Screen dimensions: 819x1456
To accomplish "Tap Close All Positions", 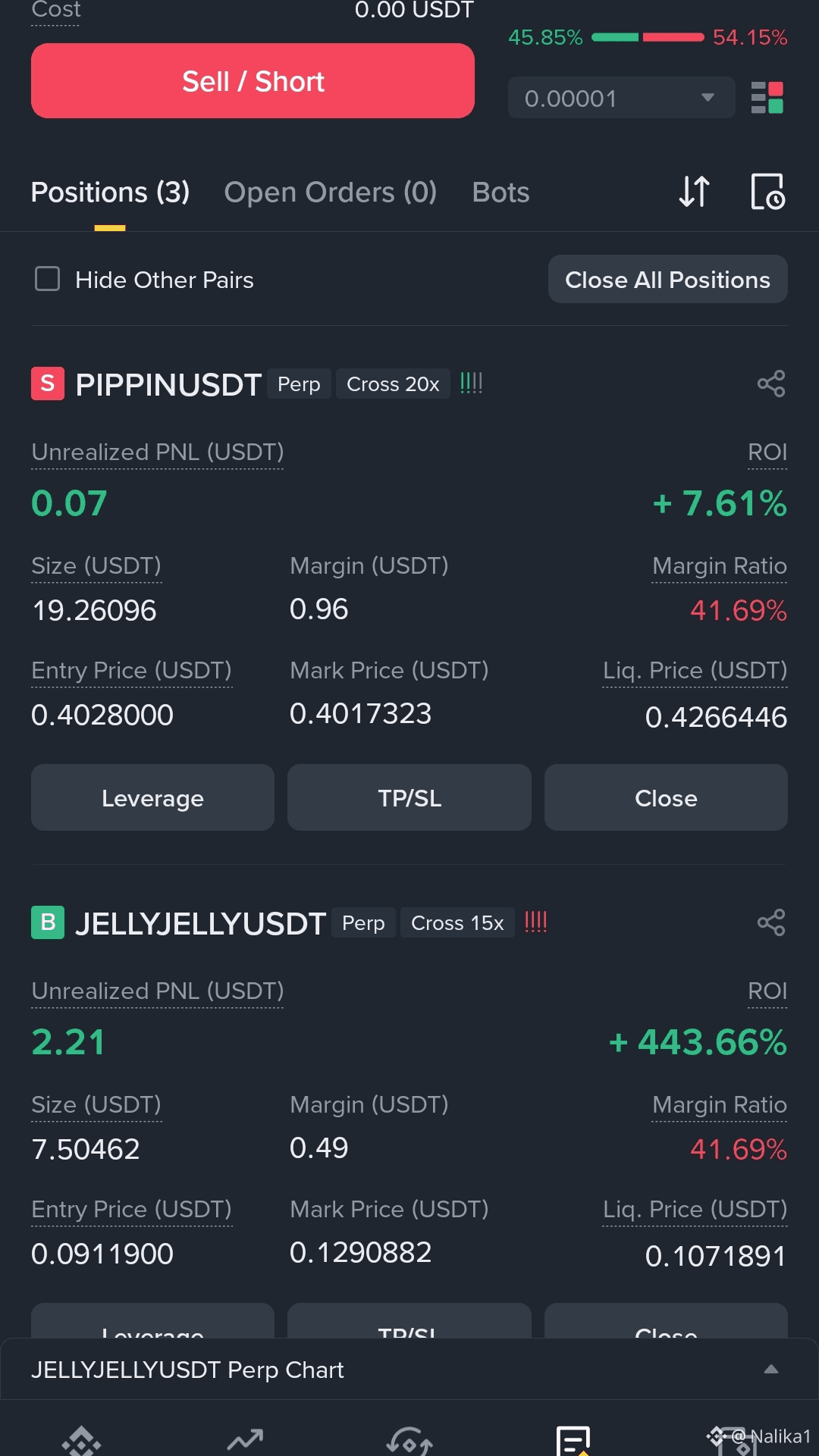I will pos(667,280).
